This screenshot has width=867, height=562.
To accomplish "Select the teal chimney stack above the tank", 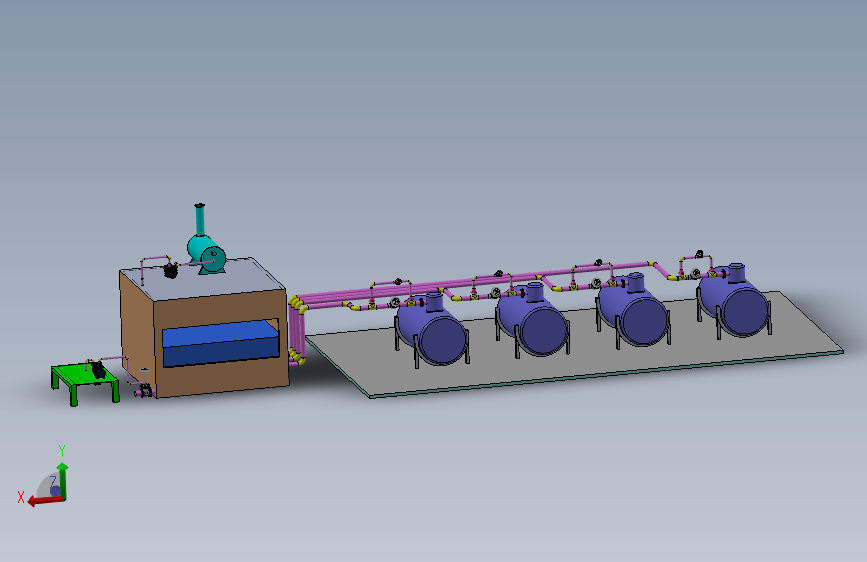I will pos(200,220).
